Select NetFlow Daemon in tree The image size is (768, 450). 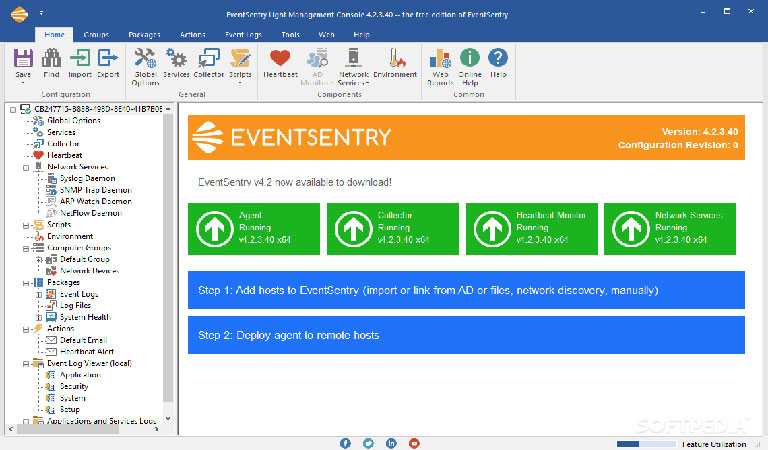pos(91,213)
